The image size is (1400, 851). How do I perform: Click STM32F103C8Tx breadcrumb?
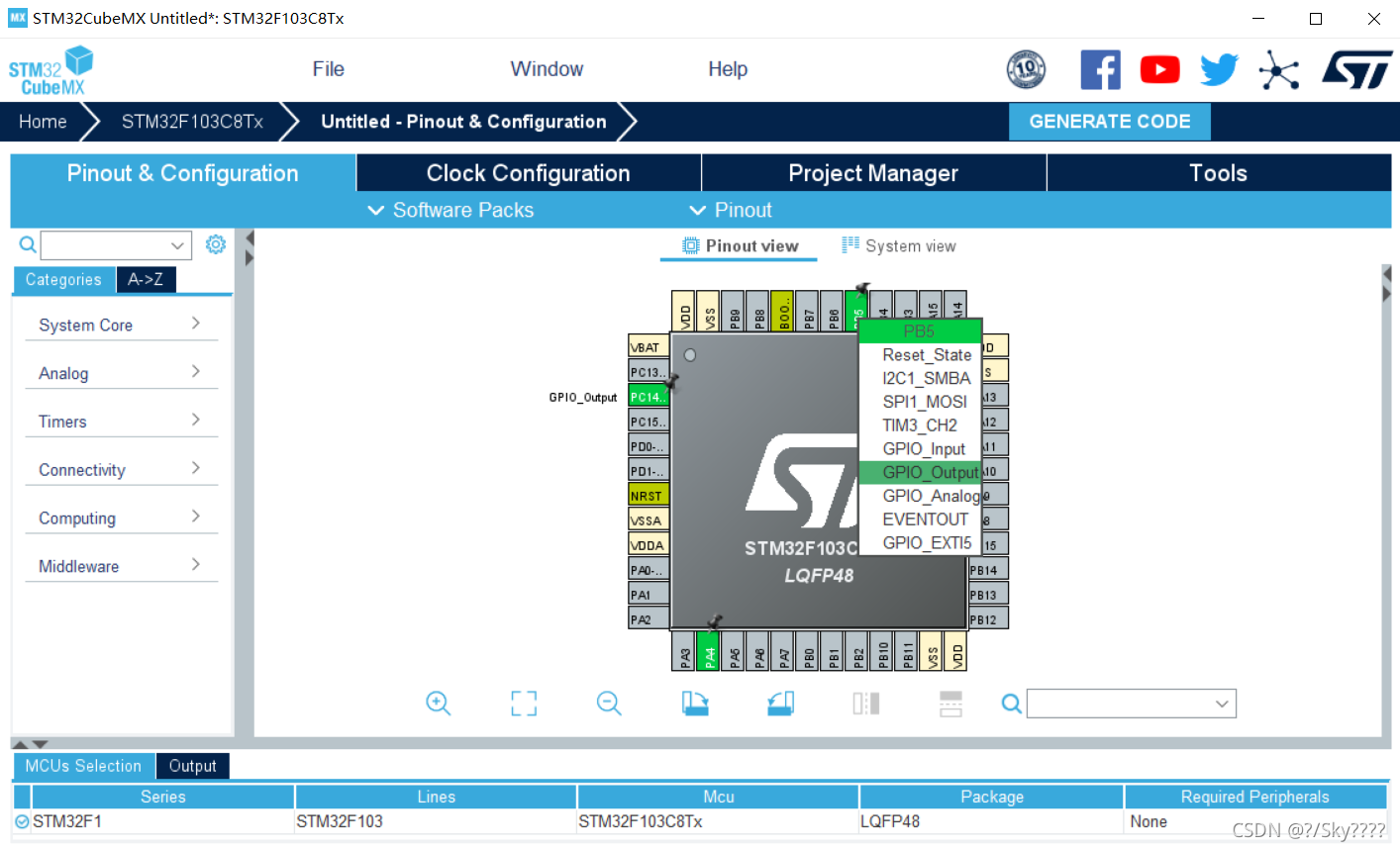[192, 122]
